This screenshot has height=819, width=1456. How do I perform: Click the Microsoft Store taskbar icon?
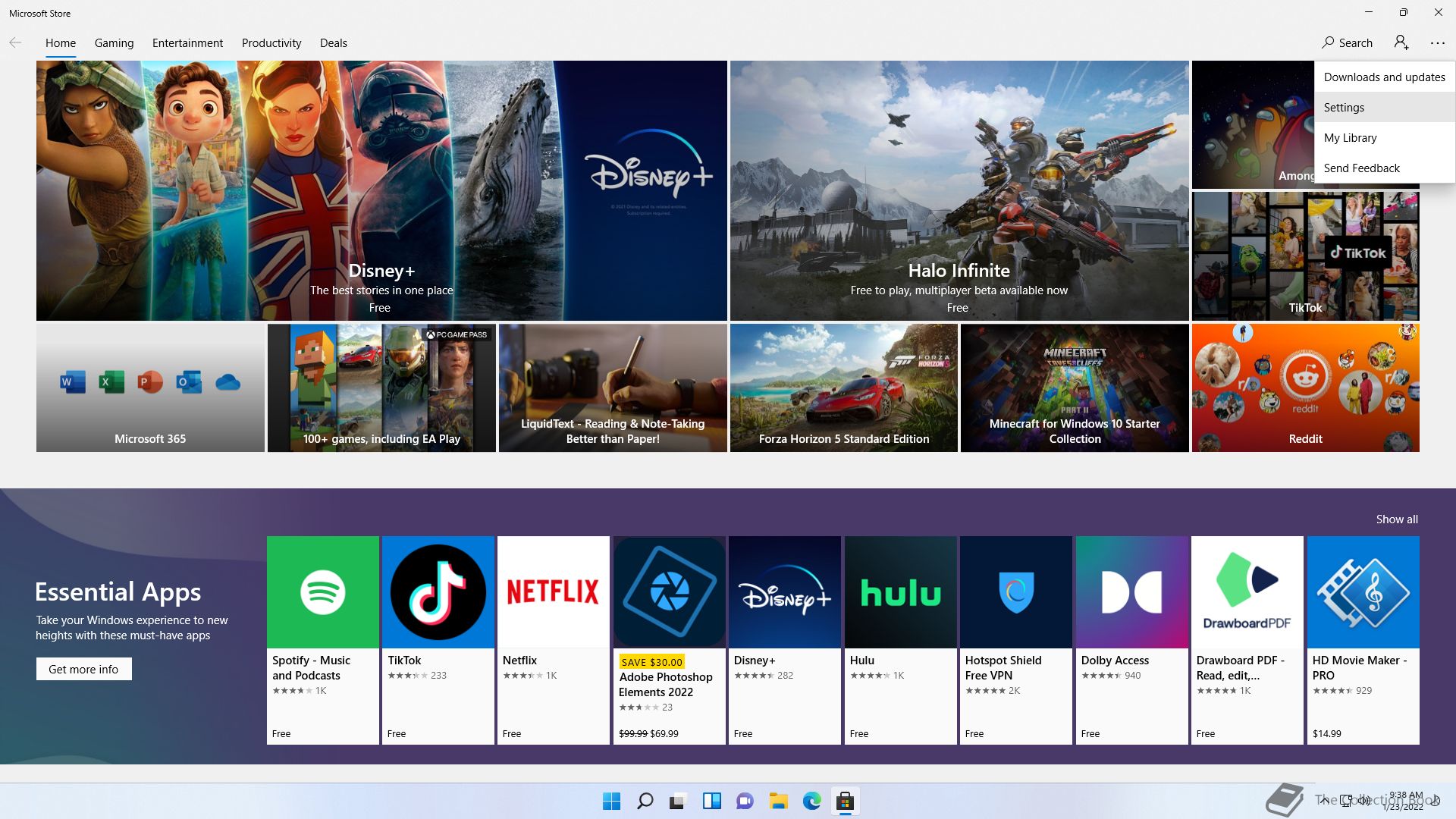pos(845,801)
